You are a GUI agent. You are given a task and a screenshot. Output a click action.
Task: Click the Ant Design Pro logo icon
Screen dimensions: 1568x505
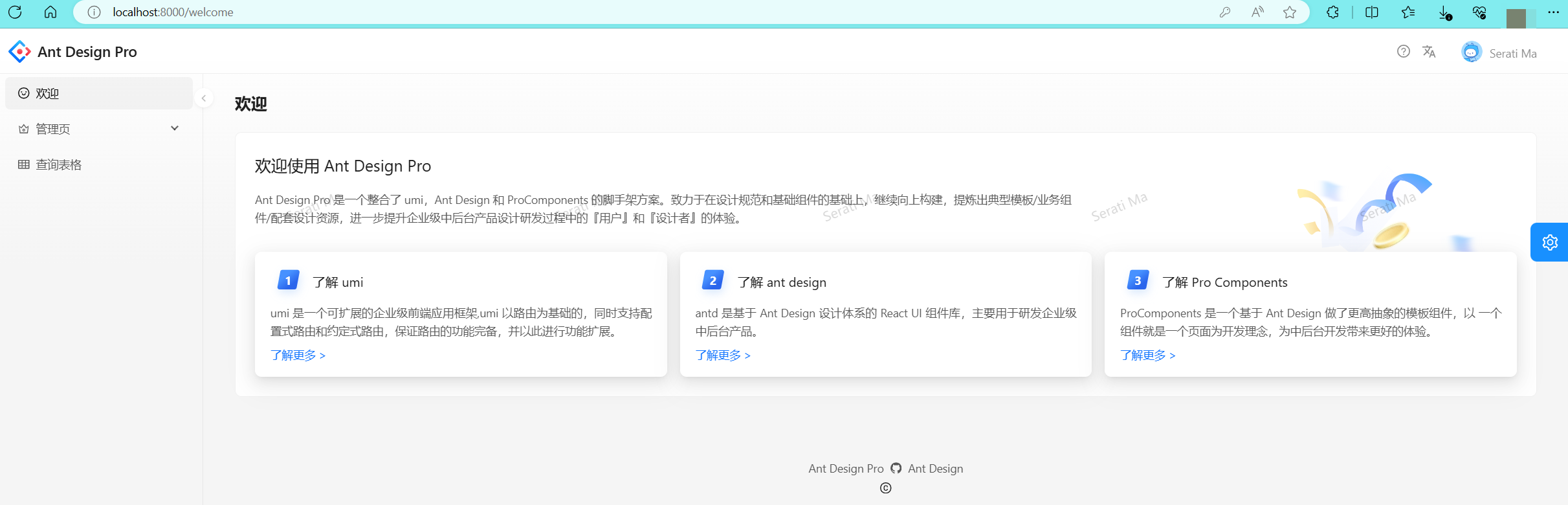[x=19, y=52]
